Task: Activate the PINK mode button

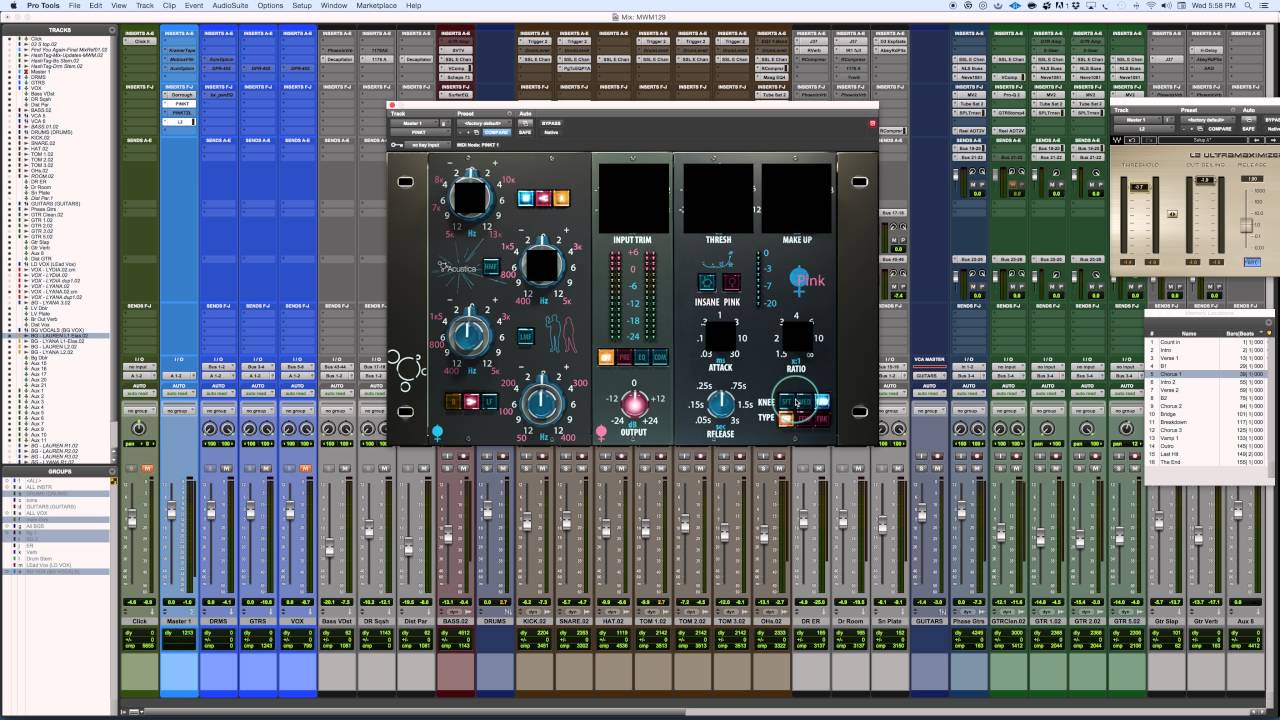Action: pyautogui.click(x=731, y=283)
